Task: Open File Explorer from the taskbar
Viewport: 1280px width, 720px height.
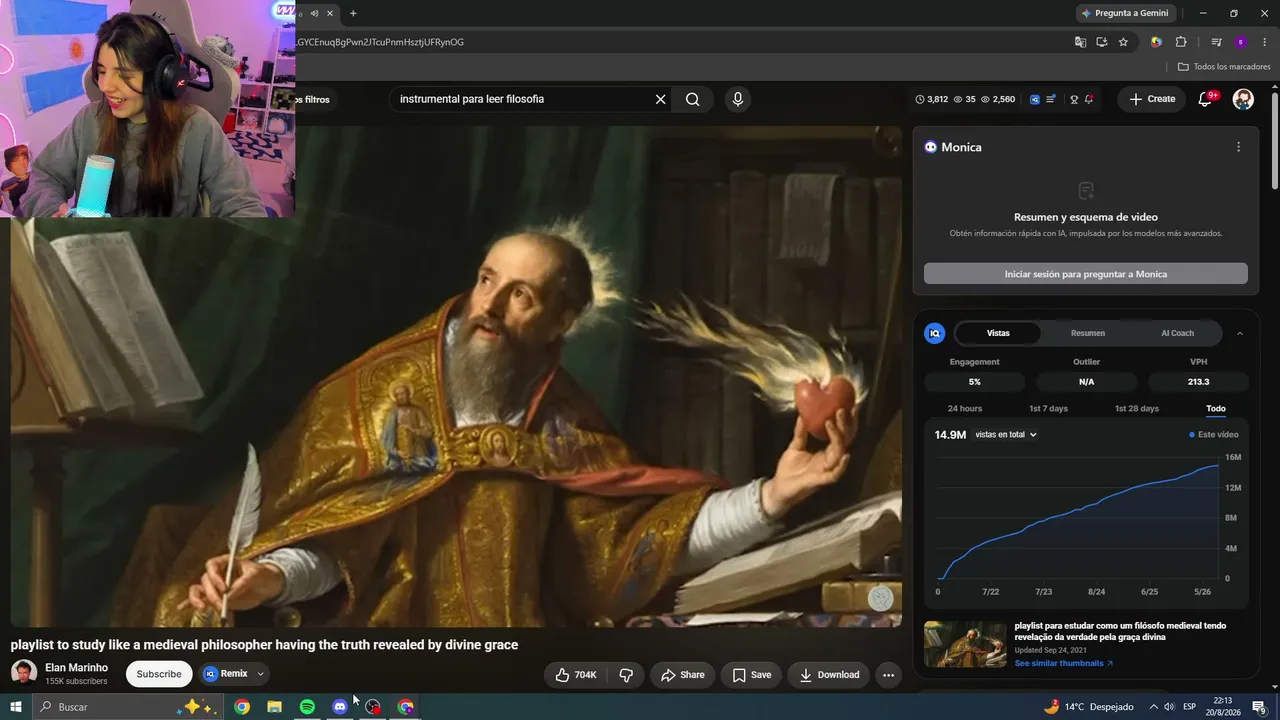Action: 274,707
